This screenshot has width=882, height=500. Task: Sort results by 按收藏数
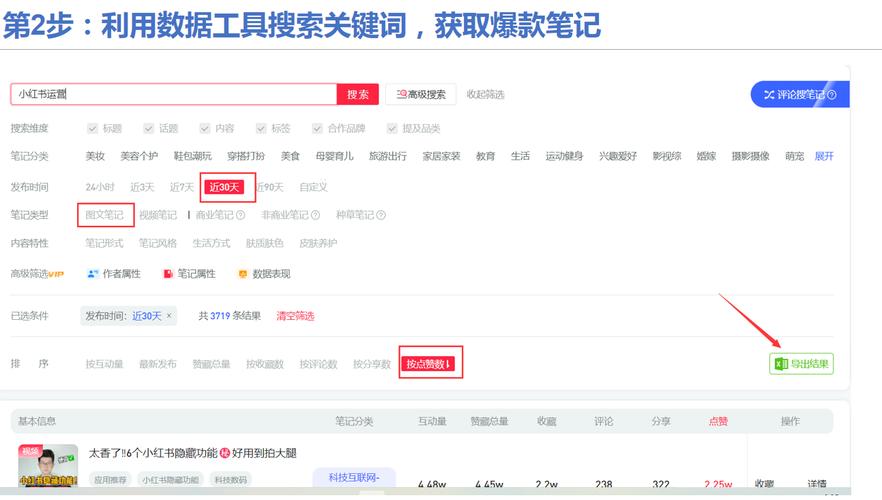265,364
